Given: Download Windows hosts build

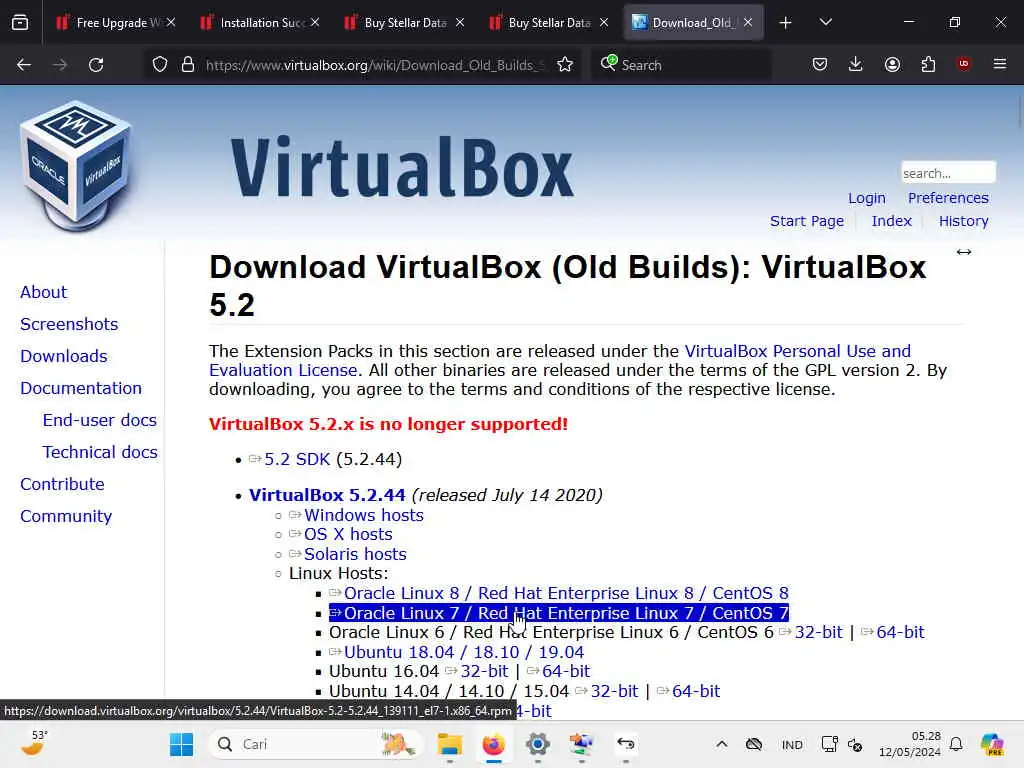Looking at the screenshot, I should pyautogui.click(x=364, y=515).
